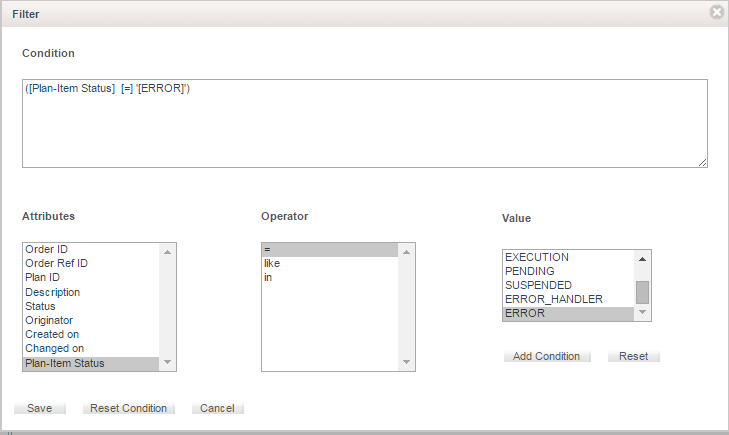Select Order ID attribute
This screenshot has width=729, height=435.
click(46, 249)
